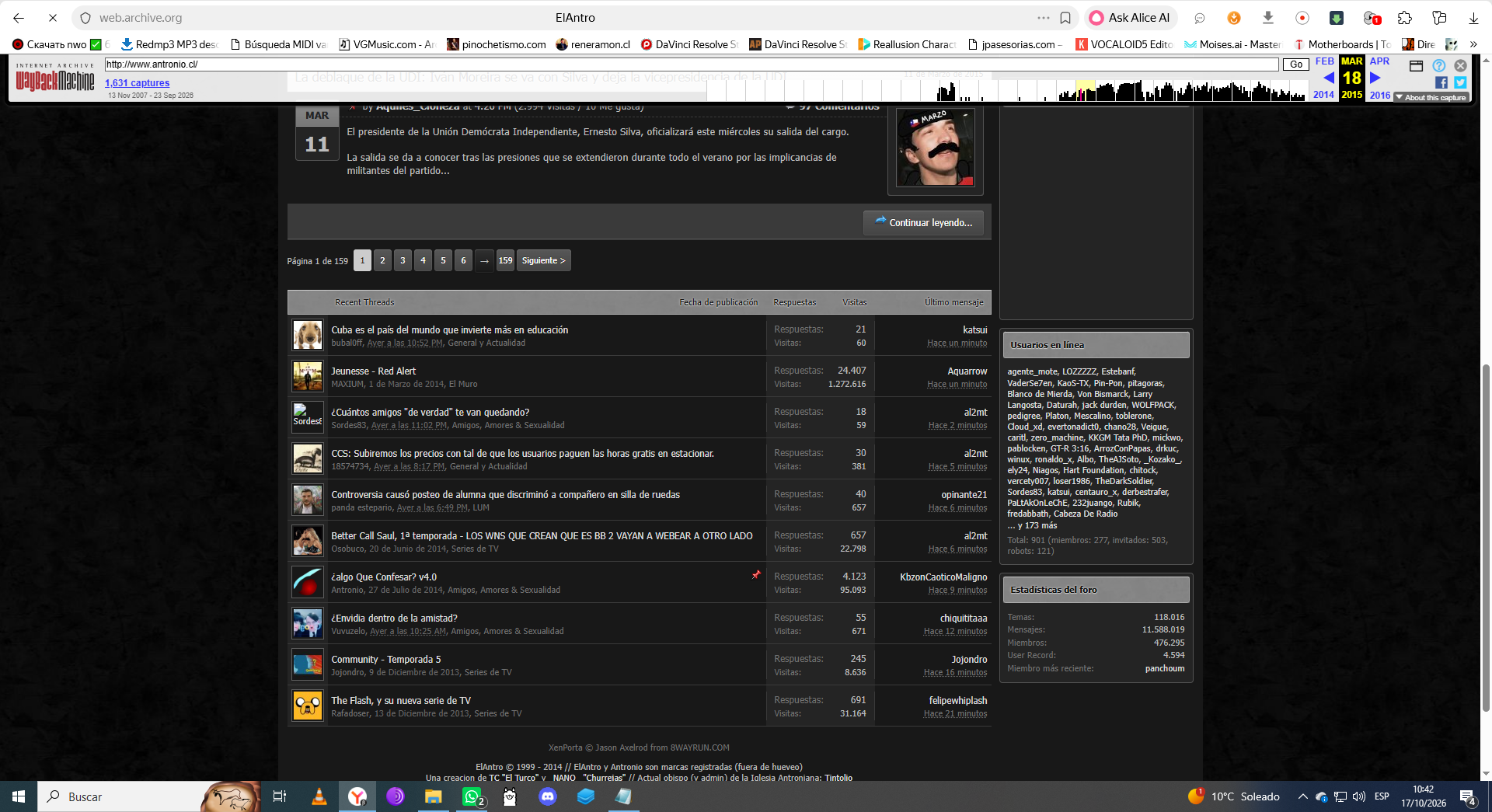This screenshot has width=1492, height=812.
Task: Show hidden bookmarks chevron
Action: point(1473,44)
